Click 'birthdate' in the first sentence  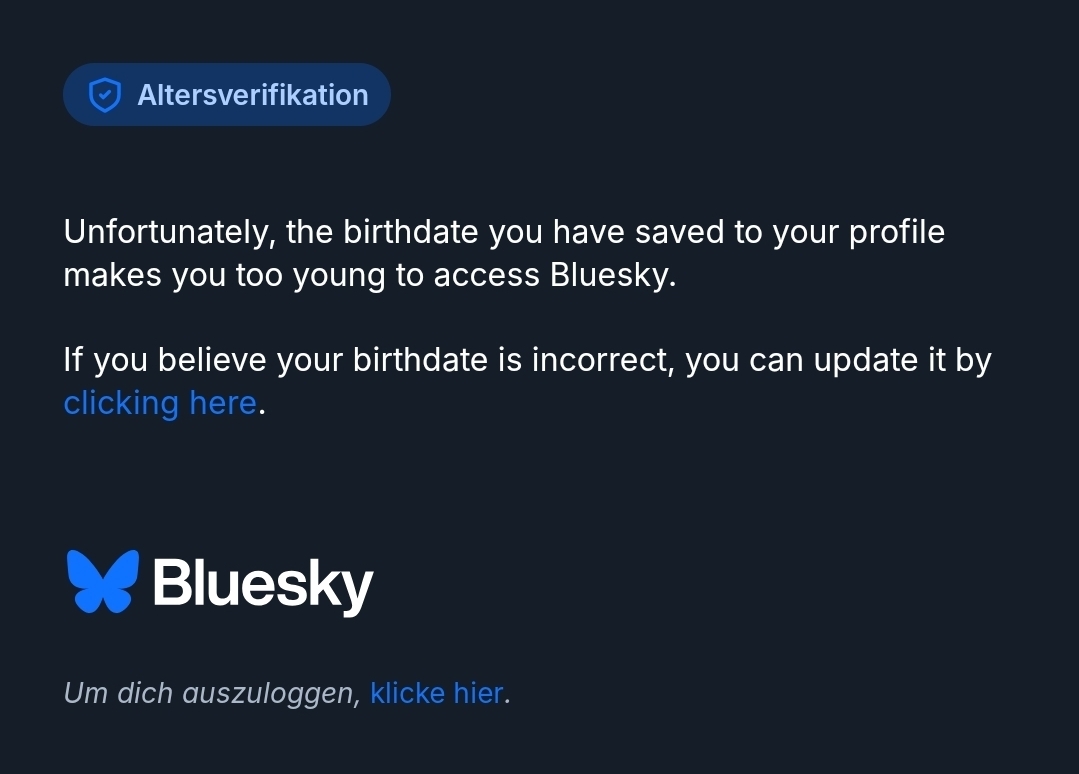coord(410,232)
